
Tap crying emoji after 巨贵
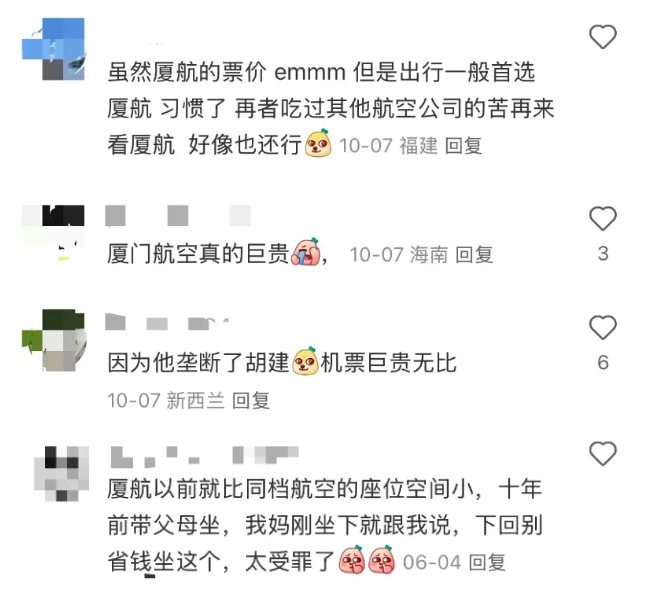pyautogui.click(x=305, y=252)
